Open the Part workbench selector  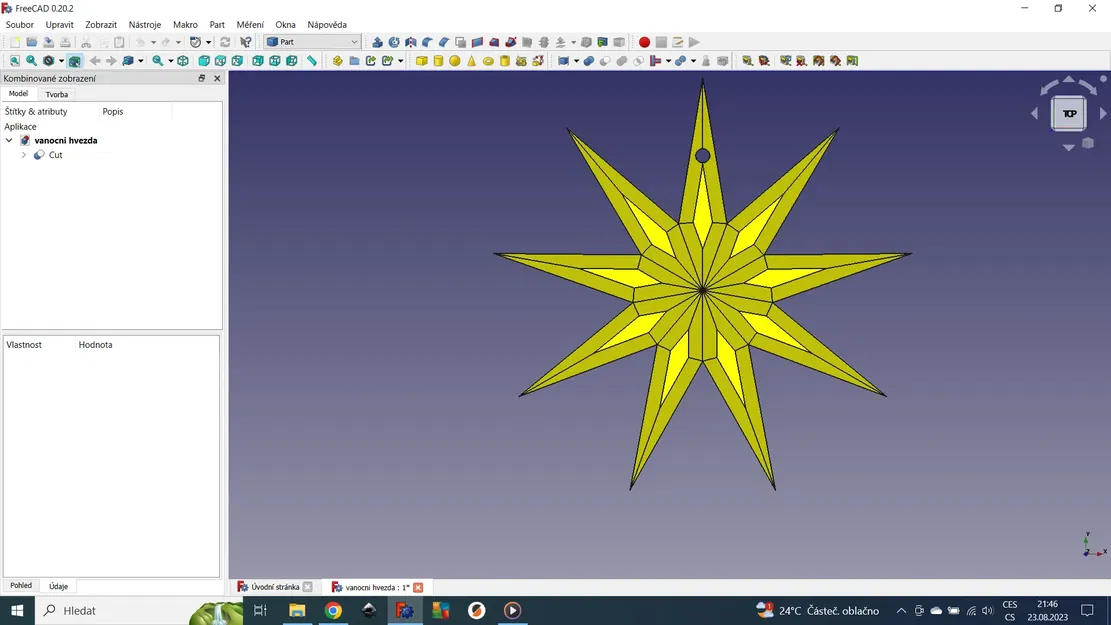310,42
